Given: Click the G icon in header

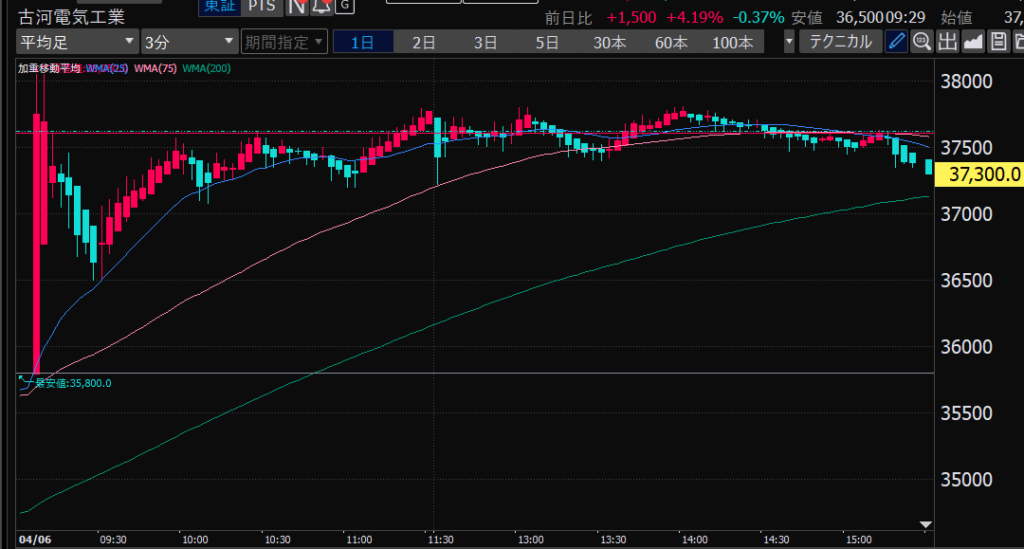Looking at the screenshot, I should (343, 7).
